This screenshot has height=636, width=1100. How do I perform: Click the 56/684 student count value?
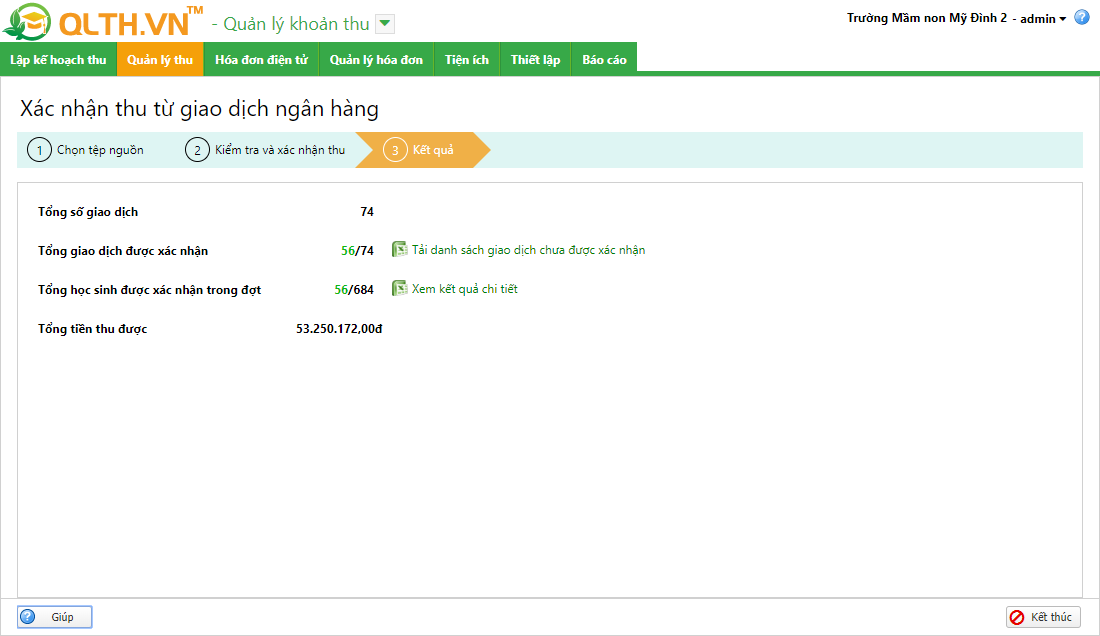[354, 290]
